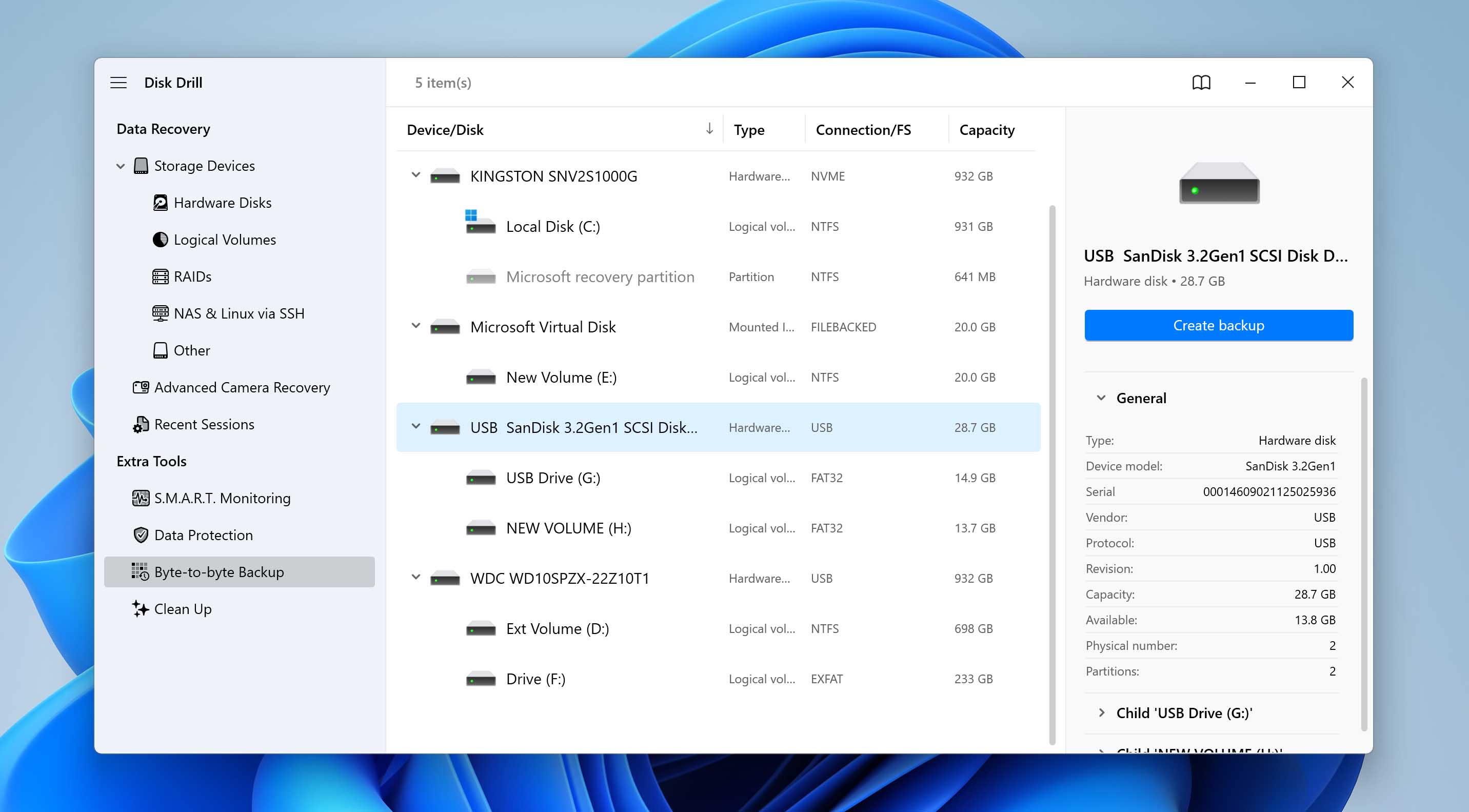The image size is (1469, 812).
Task: Click the 5 item(s) count label
Action: click(443, 83)
